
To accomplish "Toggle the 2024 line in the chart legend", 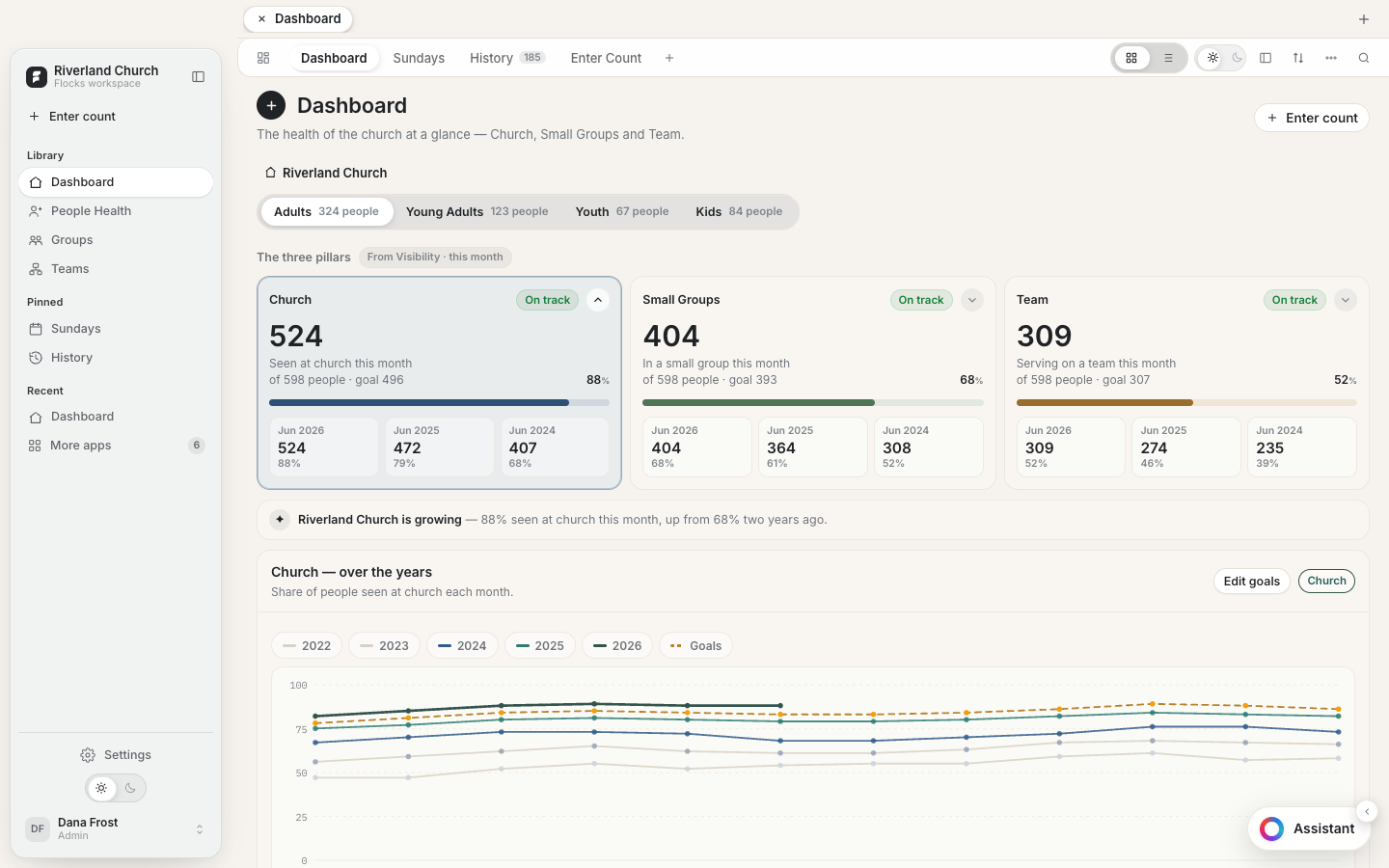I will click(x=462, y=646).
